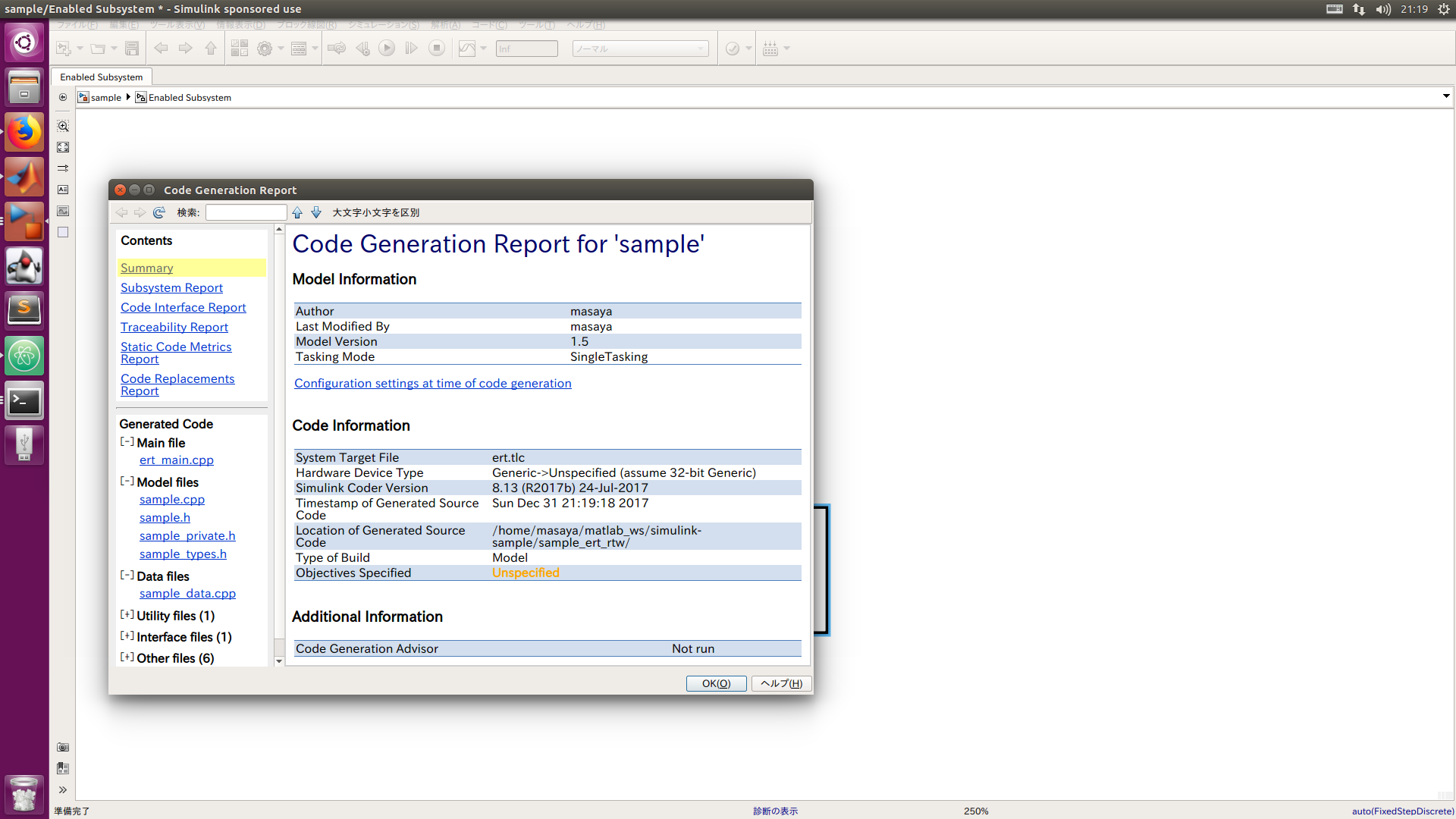Launch Firefox from the dock

[24, 131]
